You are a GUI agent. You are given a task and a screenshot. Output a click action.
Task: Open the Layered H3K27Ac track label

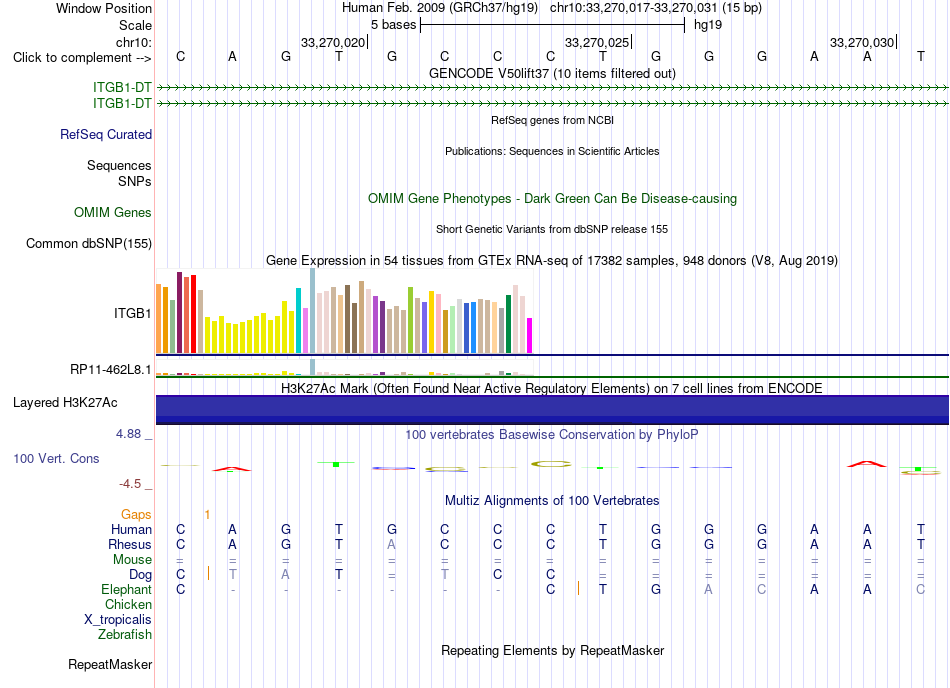(x=65, y=403)
